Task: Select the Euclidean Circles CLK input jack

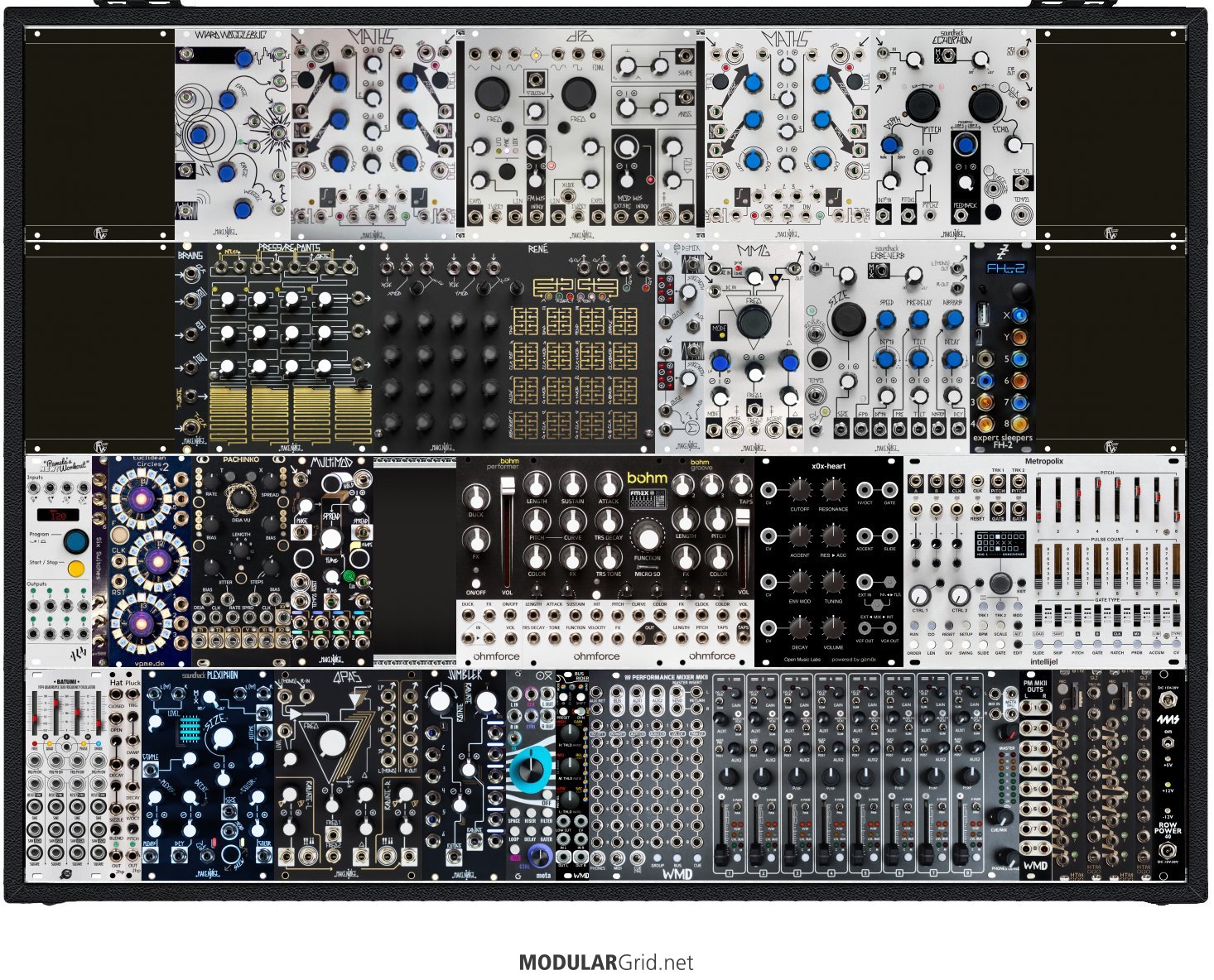Action: click(x=118, y=562)
